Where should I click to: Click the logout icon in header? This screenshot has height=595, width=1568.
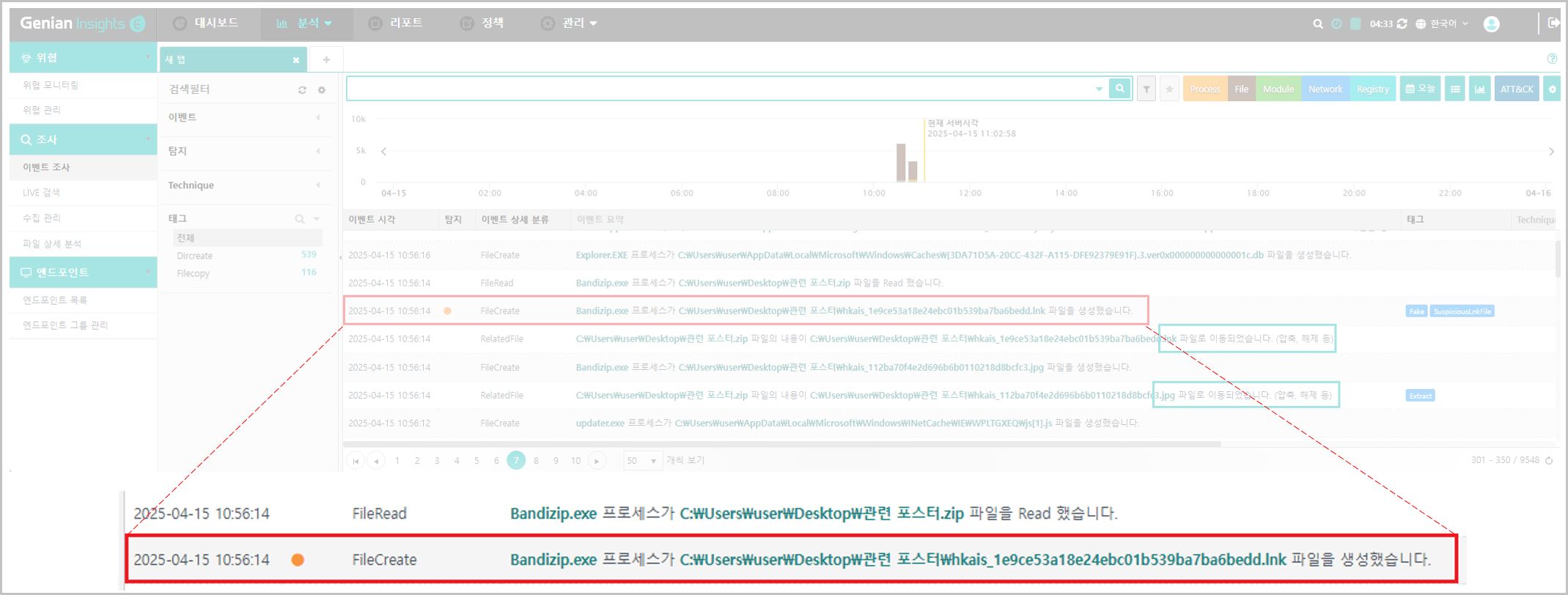(1553, 23)
